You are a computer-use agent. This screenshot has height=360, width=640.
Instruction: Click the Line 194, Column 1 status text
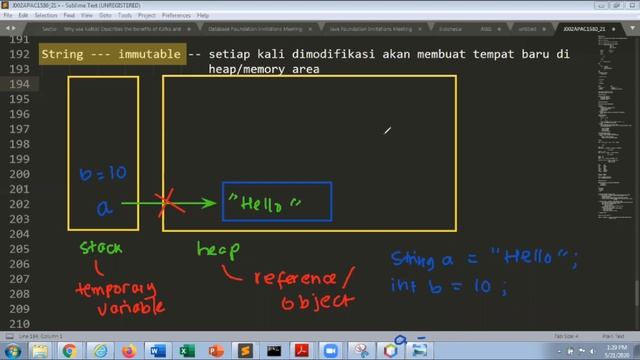click(x=40, y=336)
